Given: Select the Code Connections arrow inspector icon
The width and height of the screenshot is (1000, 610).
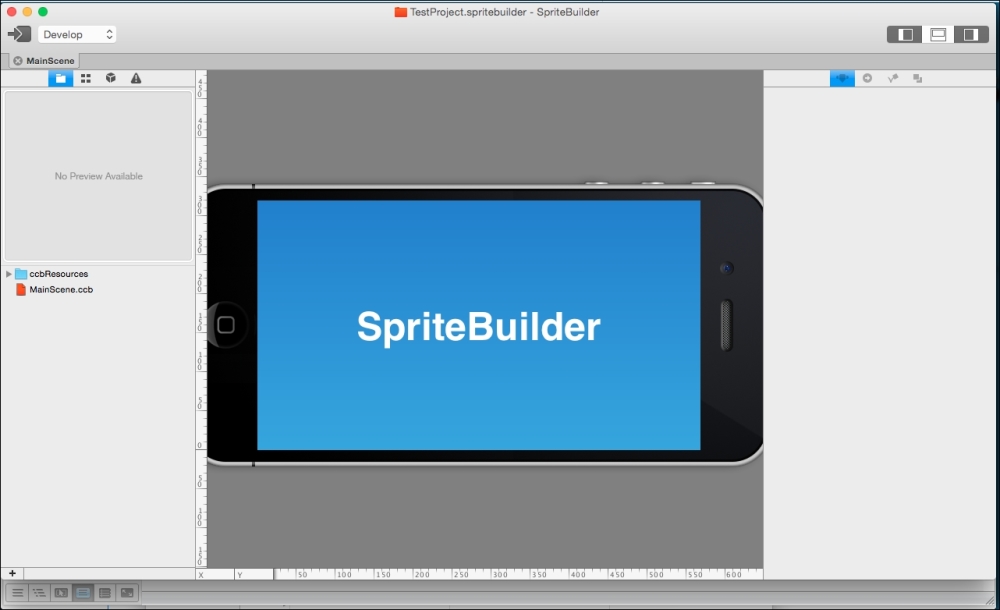Looking at the screenshot, I should 867,78.
